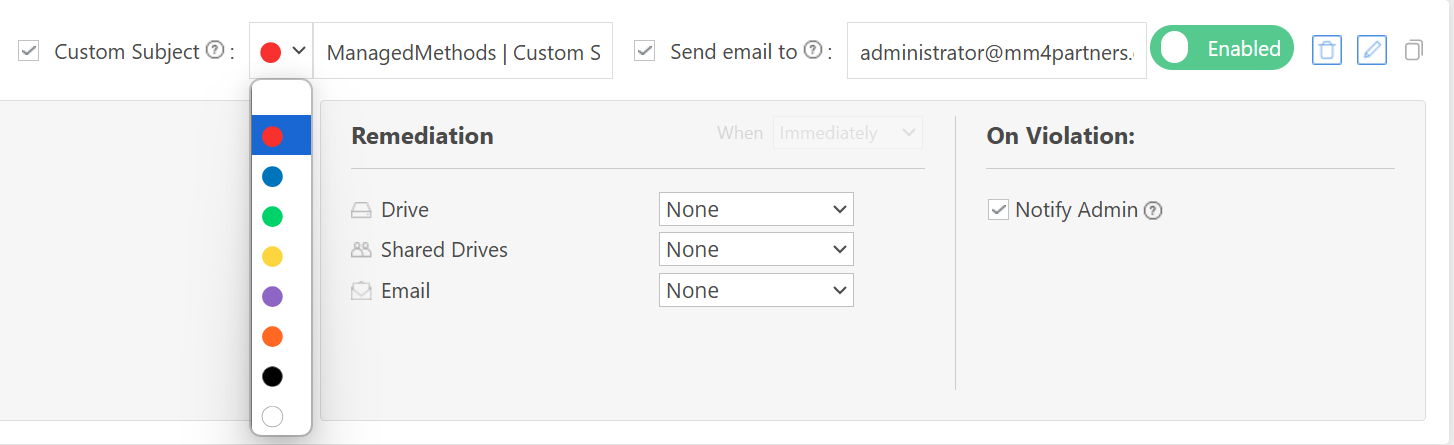
Task: Open the Drive remediation dropdown
Action: (x=756, y=210)
